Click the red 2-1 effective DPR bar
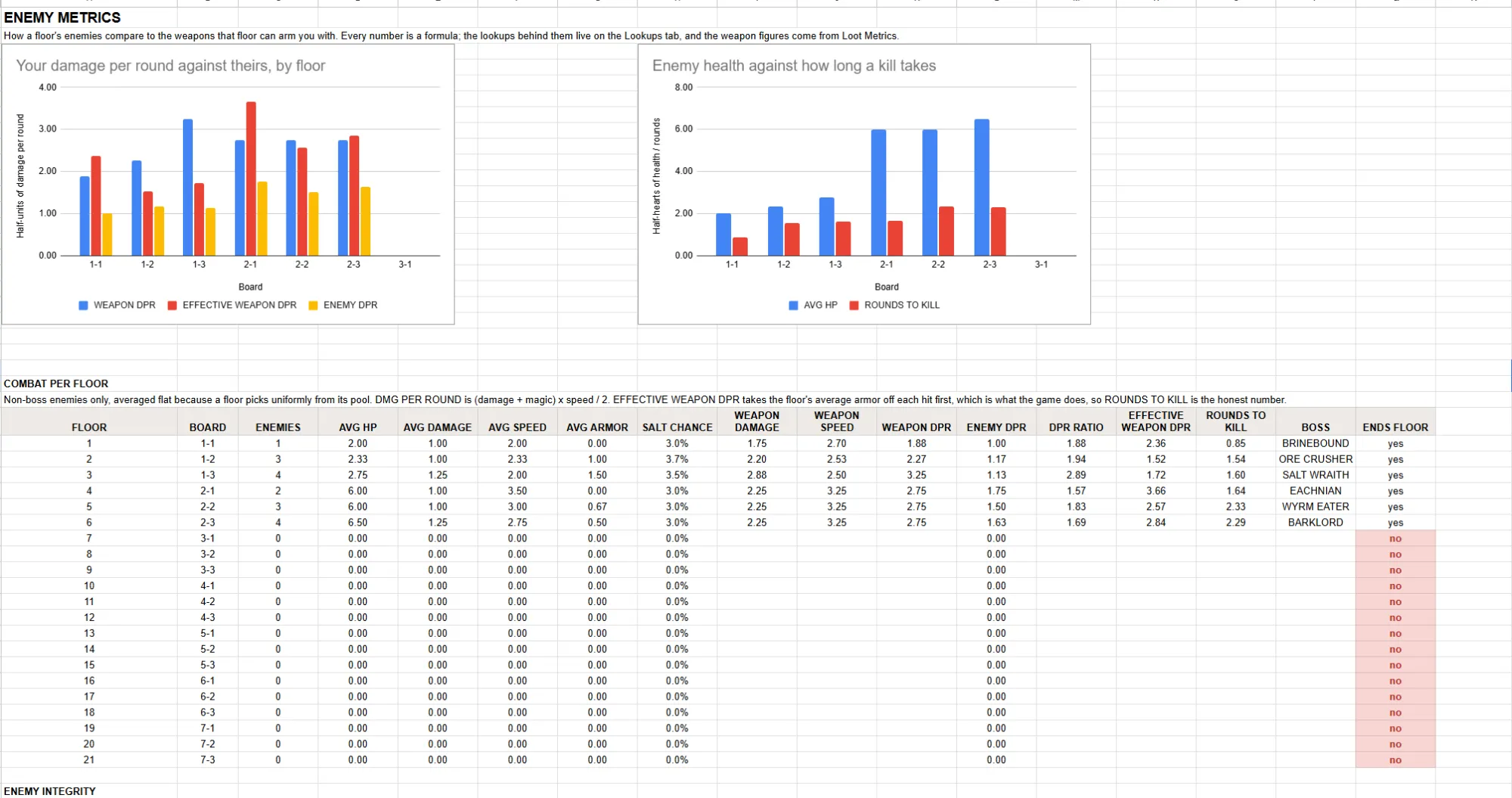Image resolution: width=1512 pixels, height=798 pixels. 251,179
